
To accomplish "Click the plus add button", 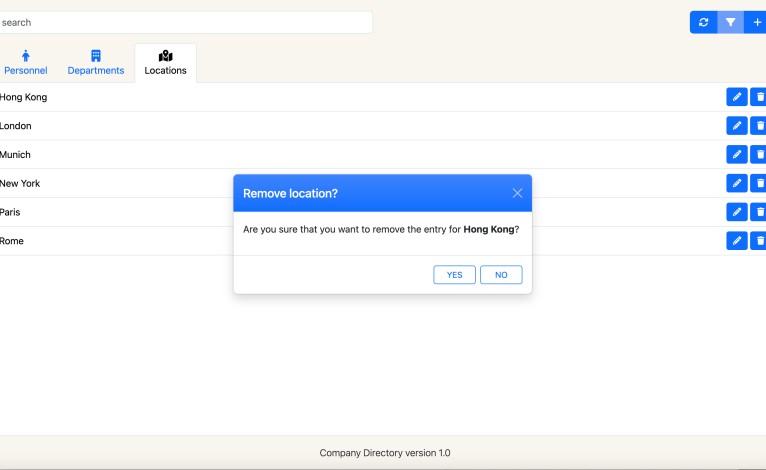I will click(756, 22).
